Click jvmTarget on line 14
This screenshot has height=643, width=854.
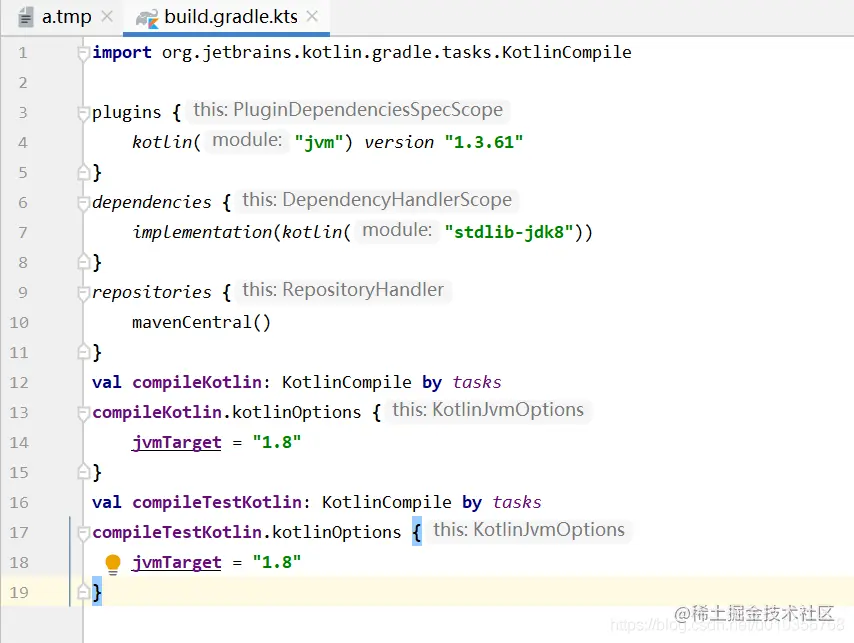coord(176,442)
